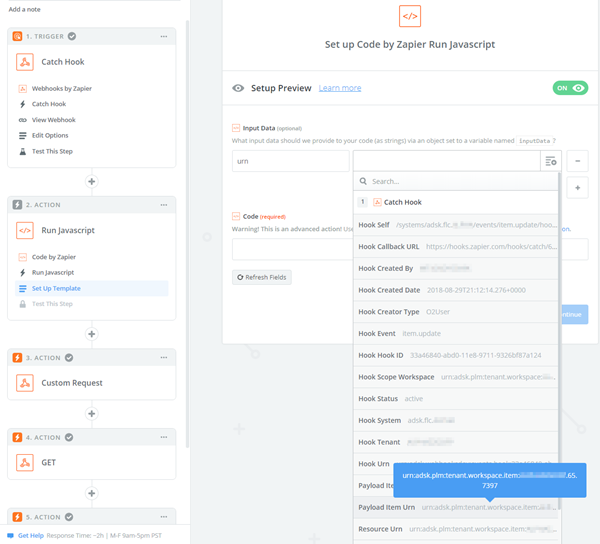
Task: Choose Hook Created By from the list
Action: [x=456, y=269]
